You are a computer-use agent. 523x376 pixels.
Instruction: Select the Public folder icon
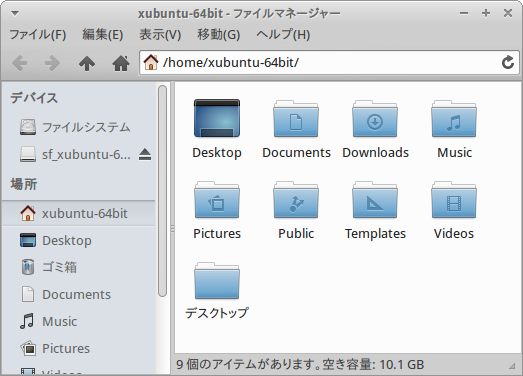click(x=296, y=200)
